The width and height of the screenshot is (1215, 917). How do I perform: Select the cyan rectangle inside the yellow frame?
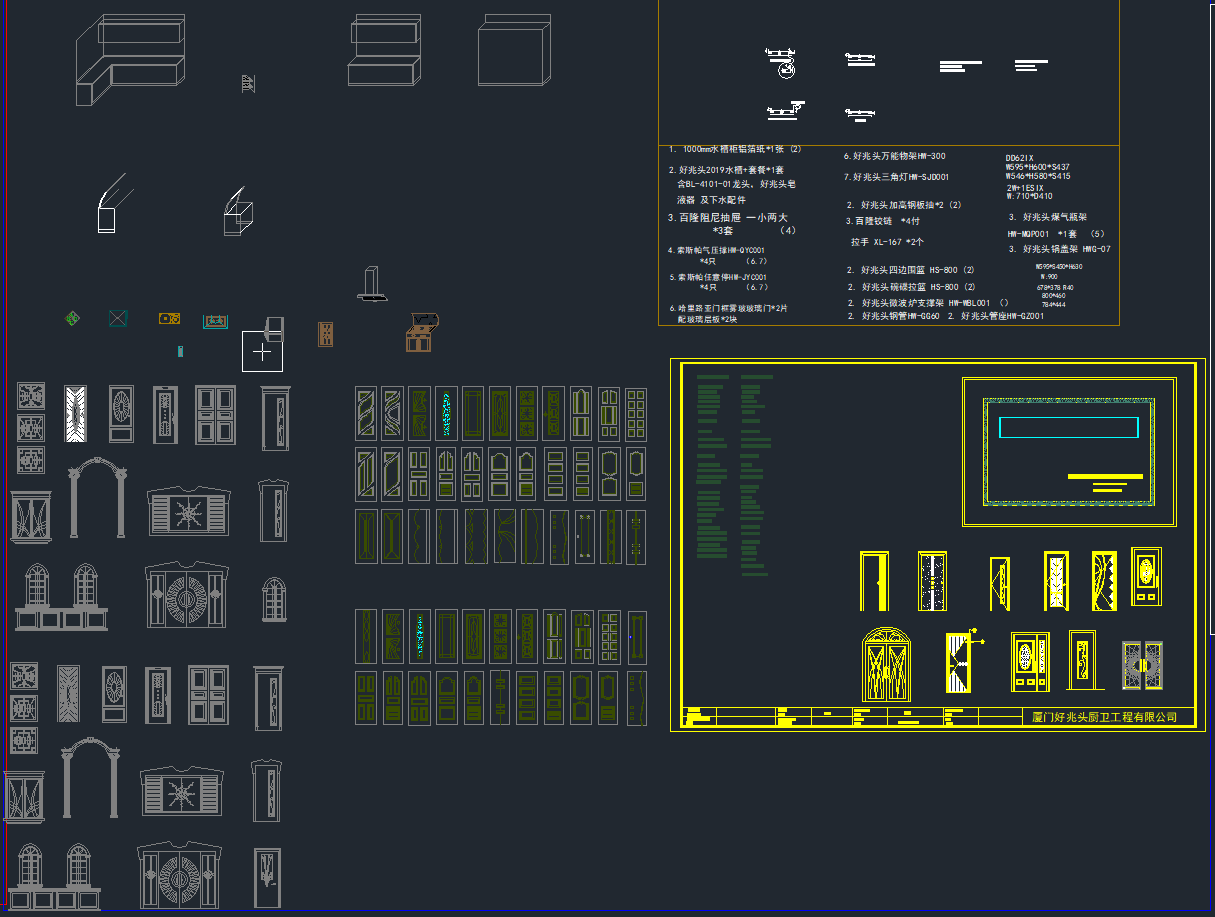[1068, 427]
